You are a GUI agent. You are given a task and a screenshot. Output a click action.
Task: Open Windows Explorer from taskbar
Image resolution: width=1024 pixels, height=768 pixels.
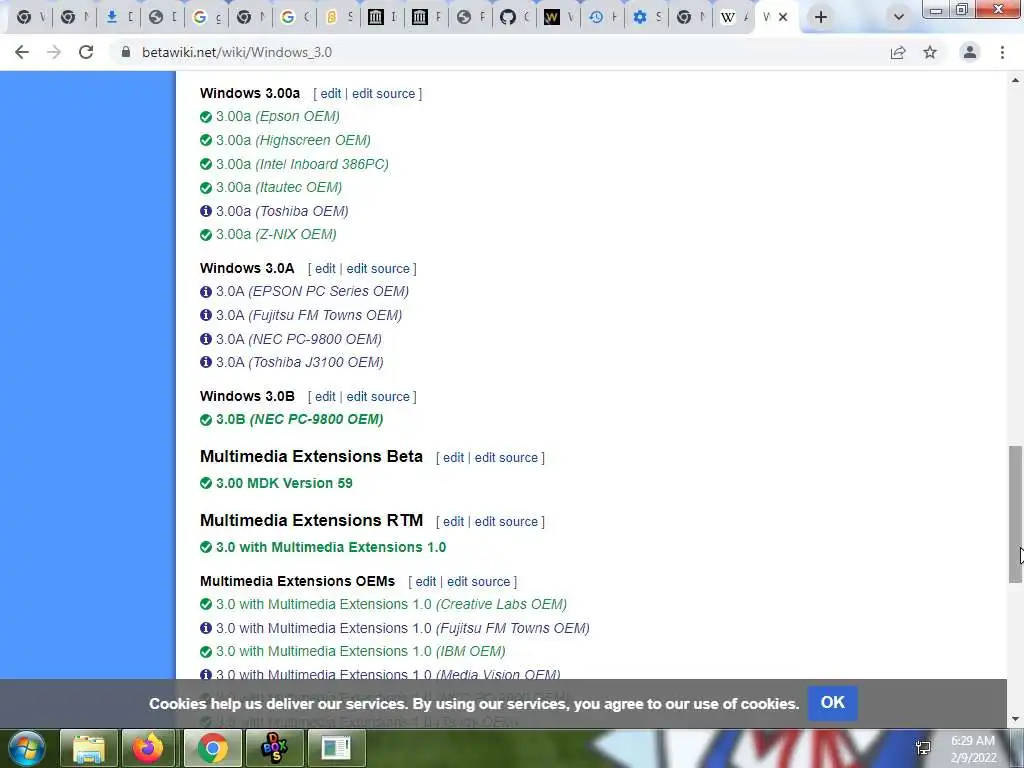point(89,748)
